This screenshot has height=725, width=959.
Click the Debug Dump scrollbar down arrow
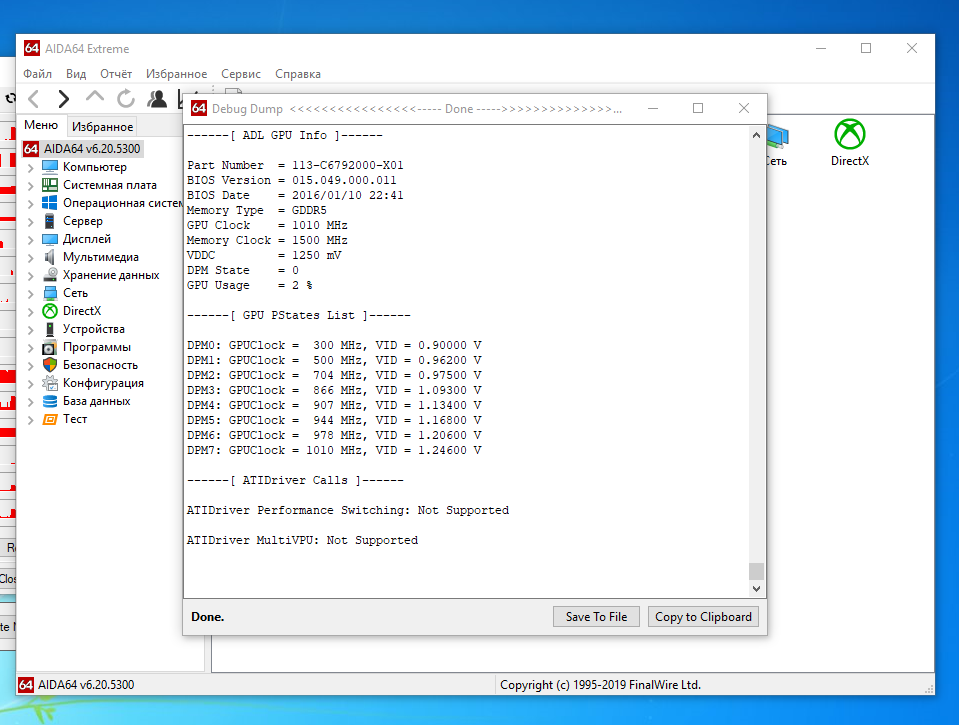pos(757,589)
